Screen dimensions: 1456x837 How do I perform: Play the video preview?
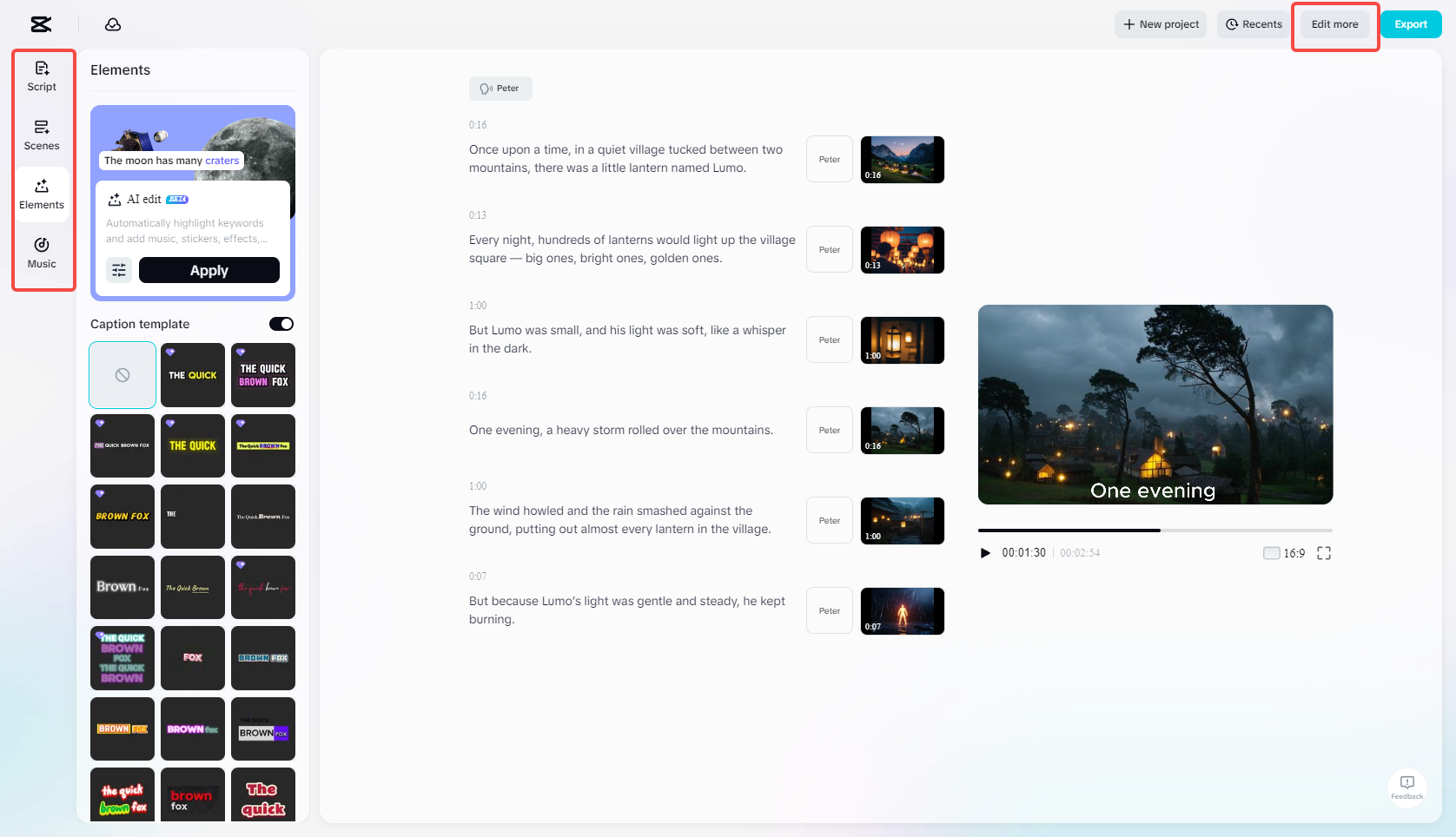click(984, 552)
